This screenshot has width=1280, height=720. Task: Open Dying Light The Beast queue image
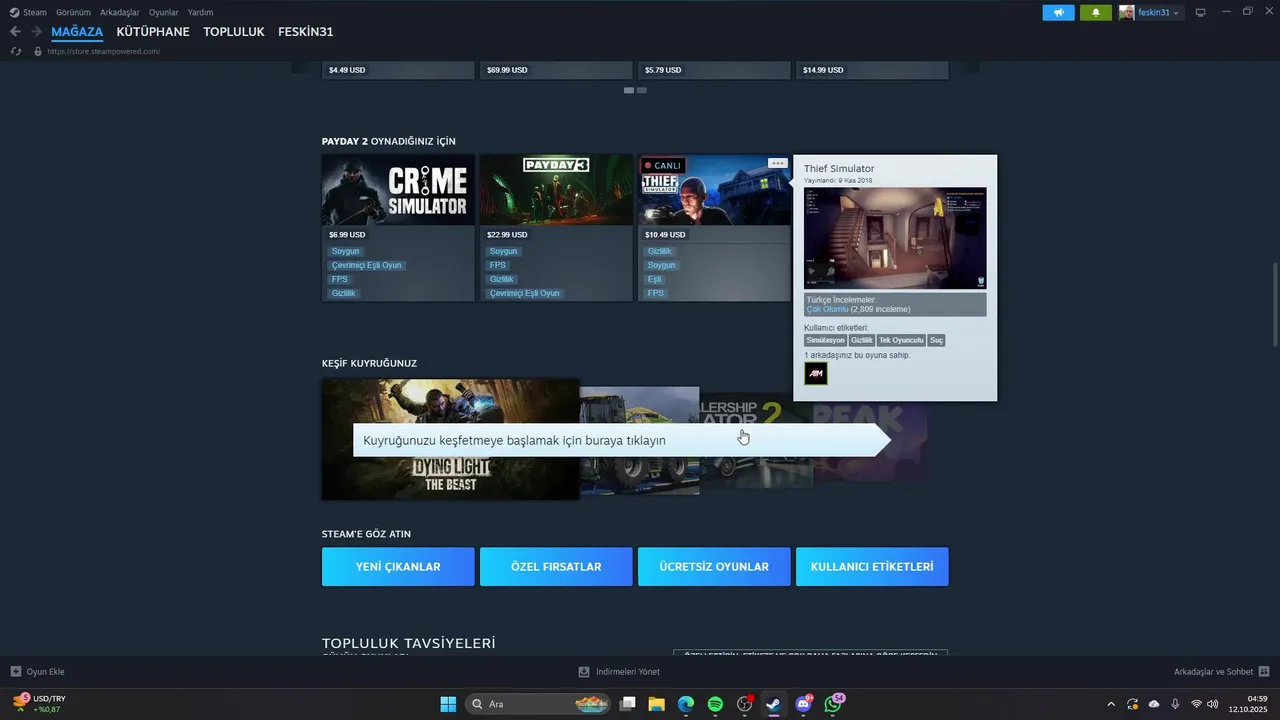pos(450,439)
